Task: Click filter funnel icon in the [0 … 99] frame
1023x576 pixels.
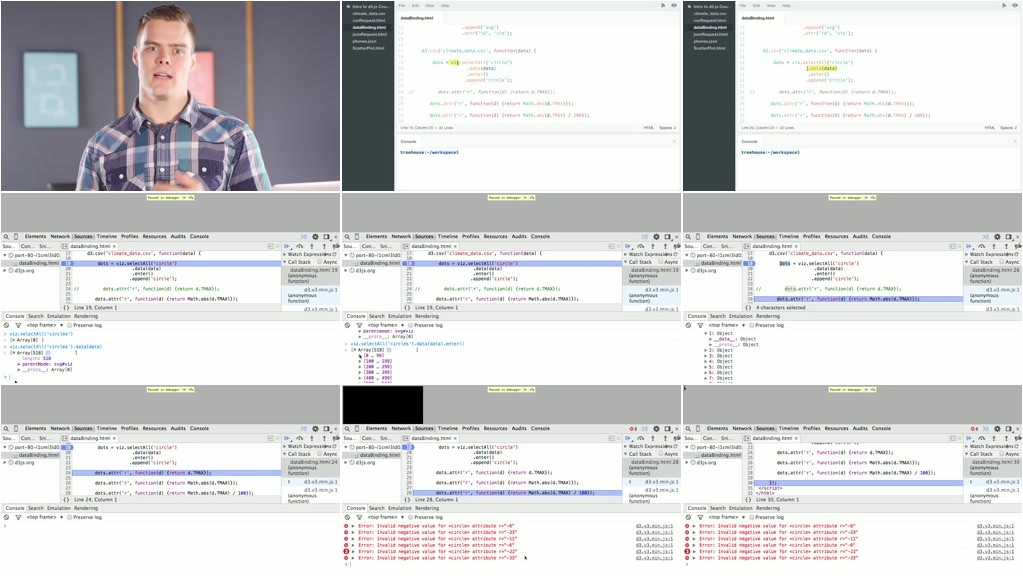Action: 359,325
